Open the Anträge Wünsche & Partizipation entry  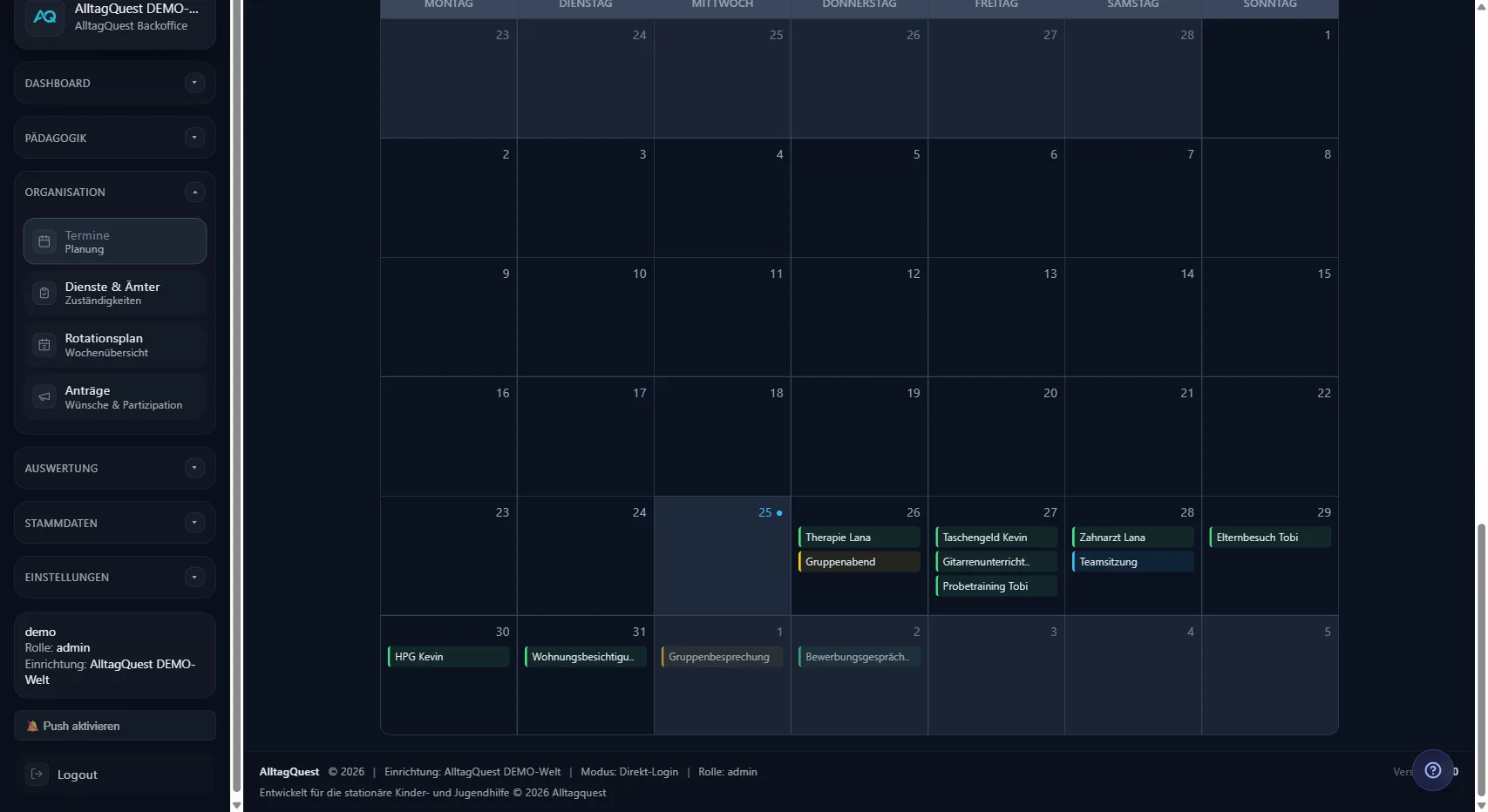(x=114, y=397)
